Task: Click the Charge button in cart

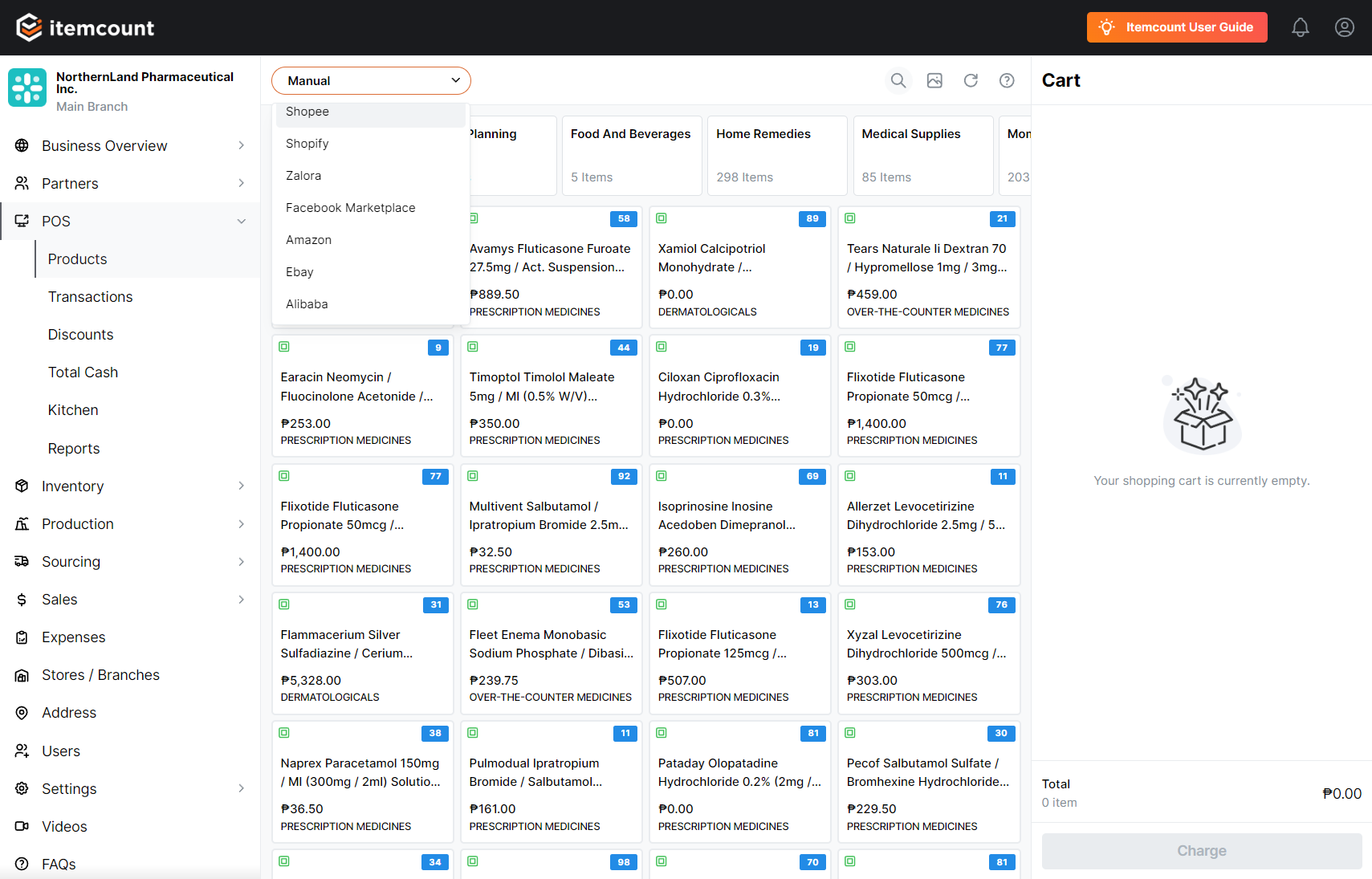Action: coord(1202,851)
